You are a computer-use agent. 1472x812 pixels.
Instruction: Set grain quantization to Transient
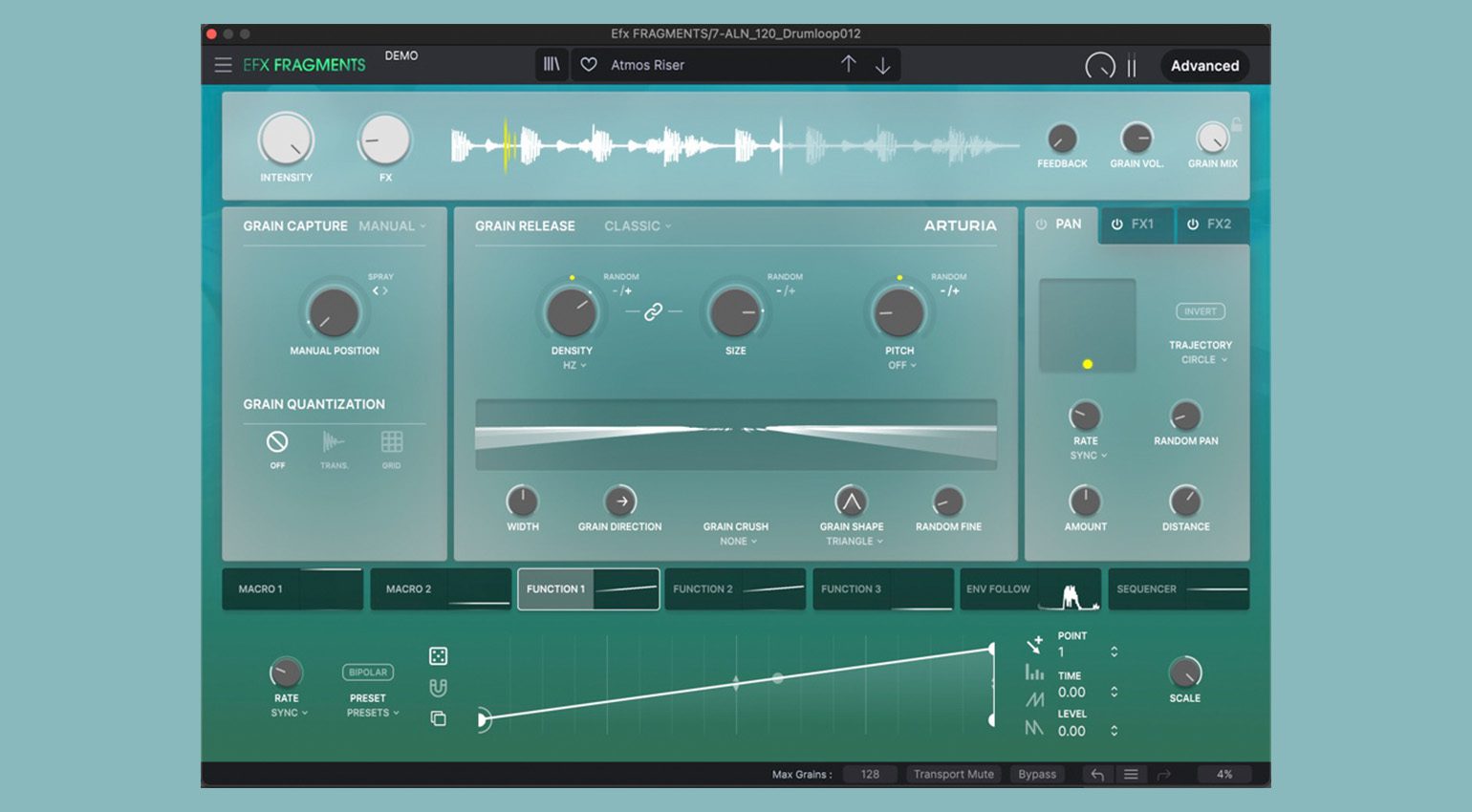click(x=334, y=441)
